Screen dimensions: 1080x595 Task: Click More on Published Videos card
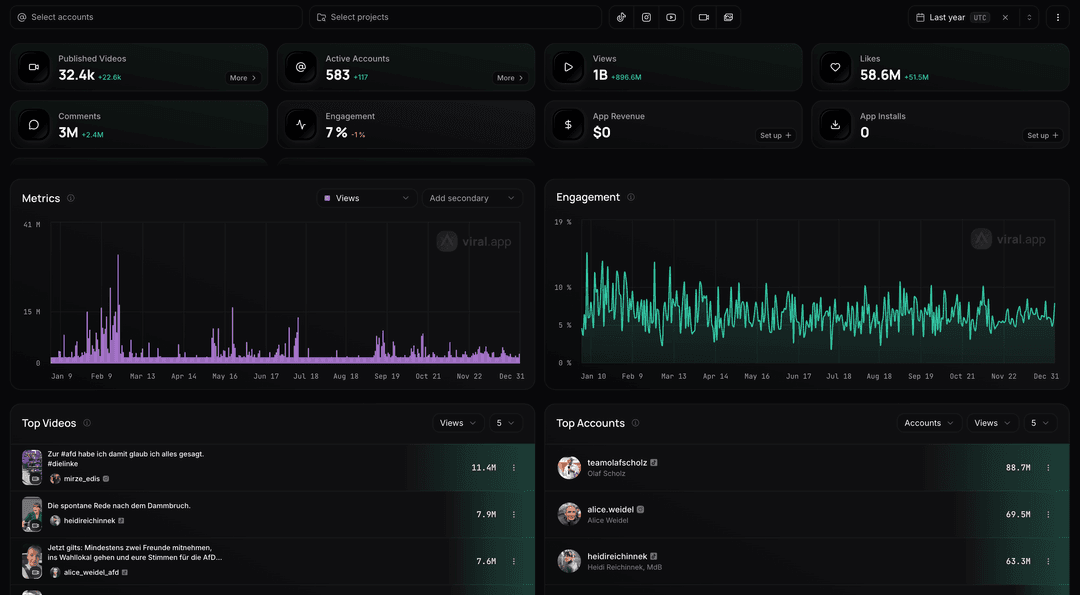pyautogui.click(x=243, y=78)
